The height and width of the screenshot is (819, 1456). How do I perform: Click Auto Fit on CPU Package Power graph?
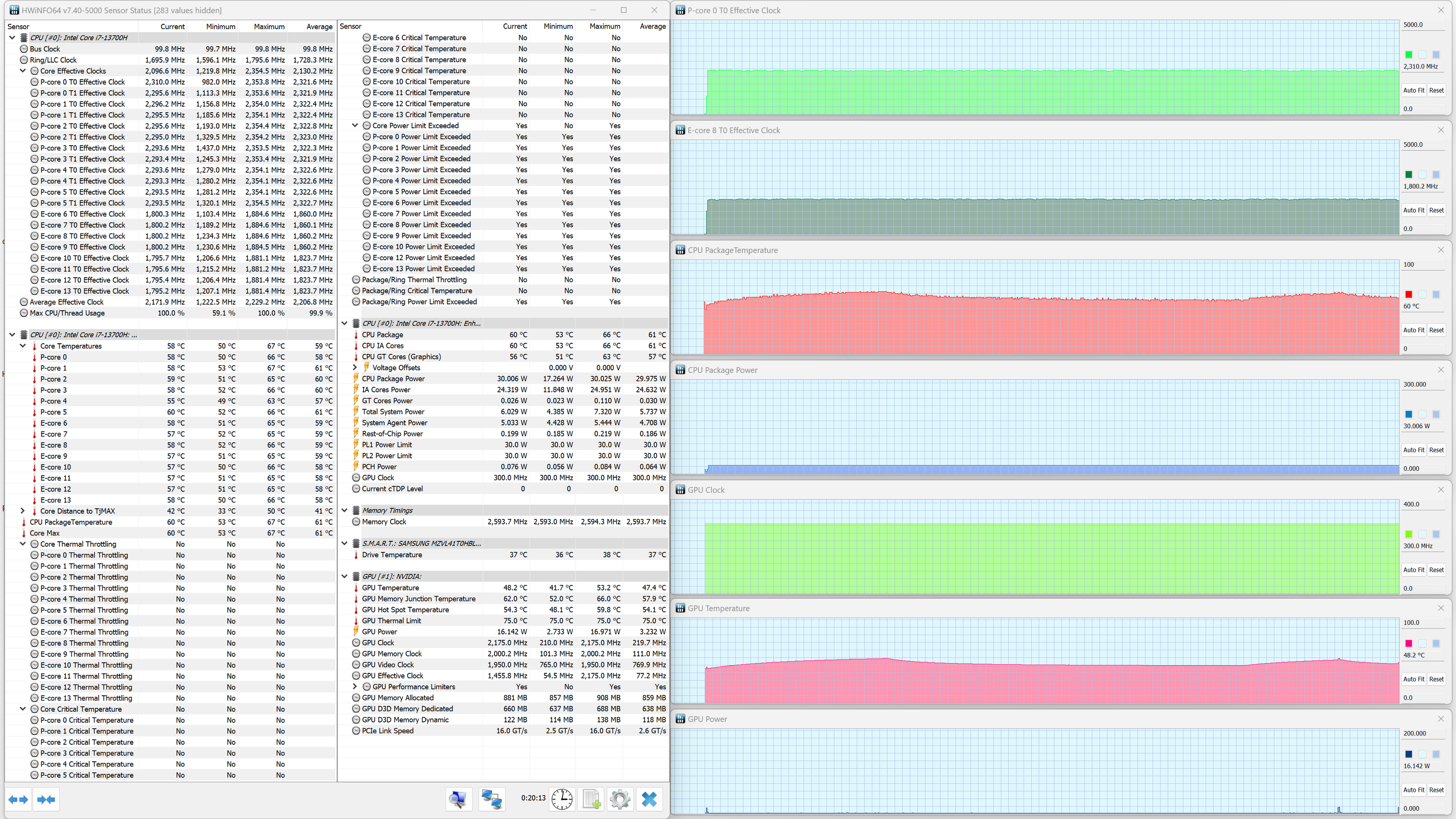(1413, 450)
